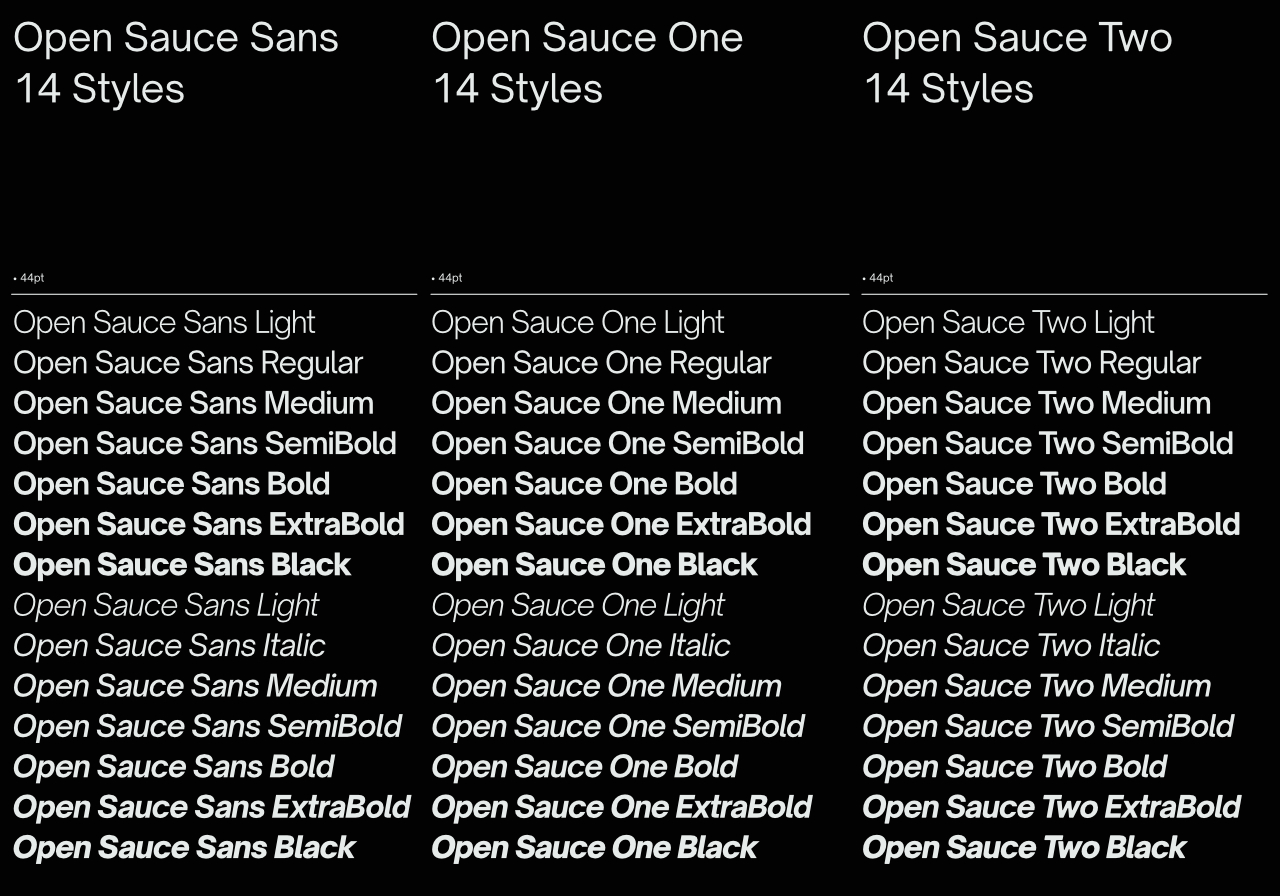Select the Open Sauce Two Italic sample
Image resolution: width=1280 pixels, height=896 pixels.
(x=1011, y=646)
